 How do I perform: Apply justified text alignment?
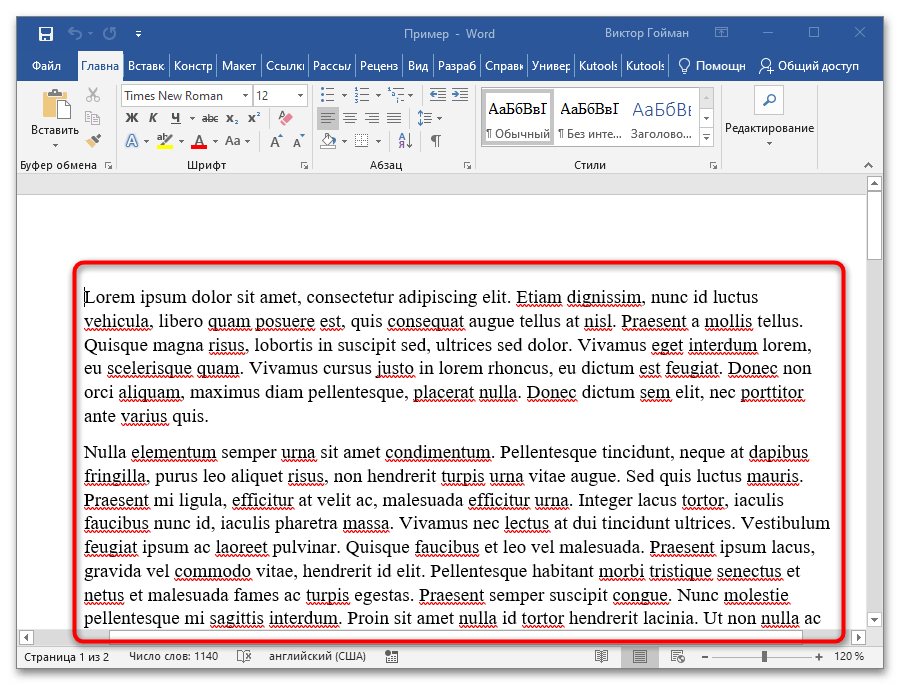tap(394, 118)
